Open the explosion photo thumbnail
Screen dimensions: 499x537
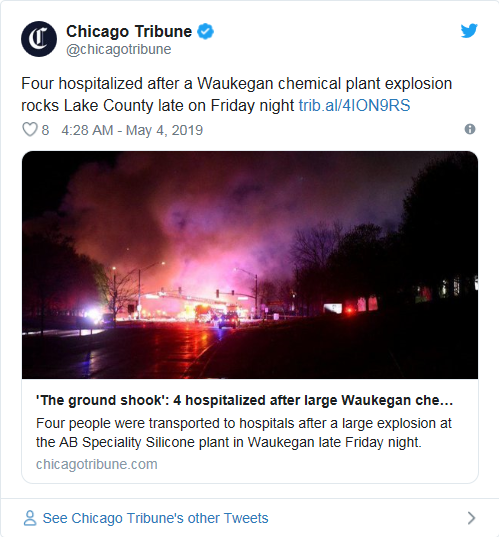point(250,265)
